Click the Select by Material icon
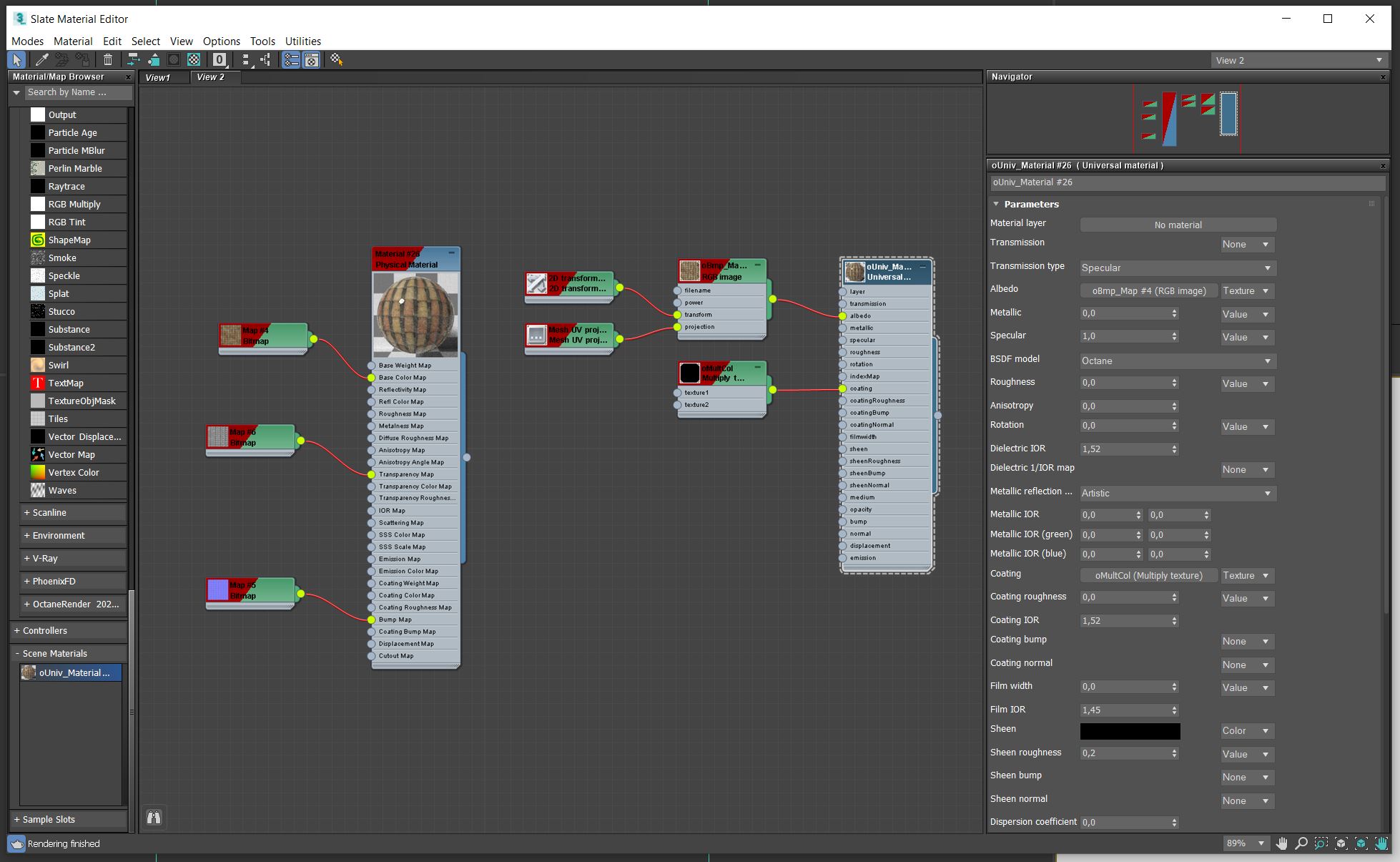 point(336,60)
